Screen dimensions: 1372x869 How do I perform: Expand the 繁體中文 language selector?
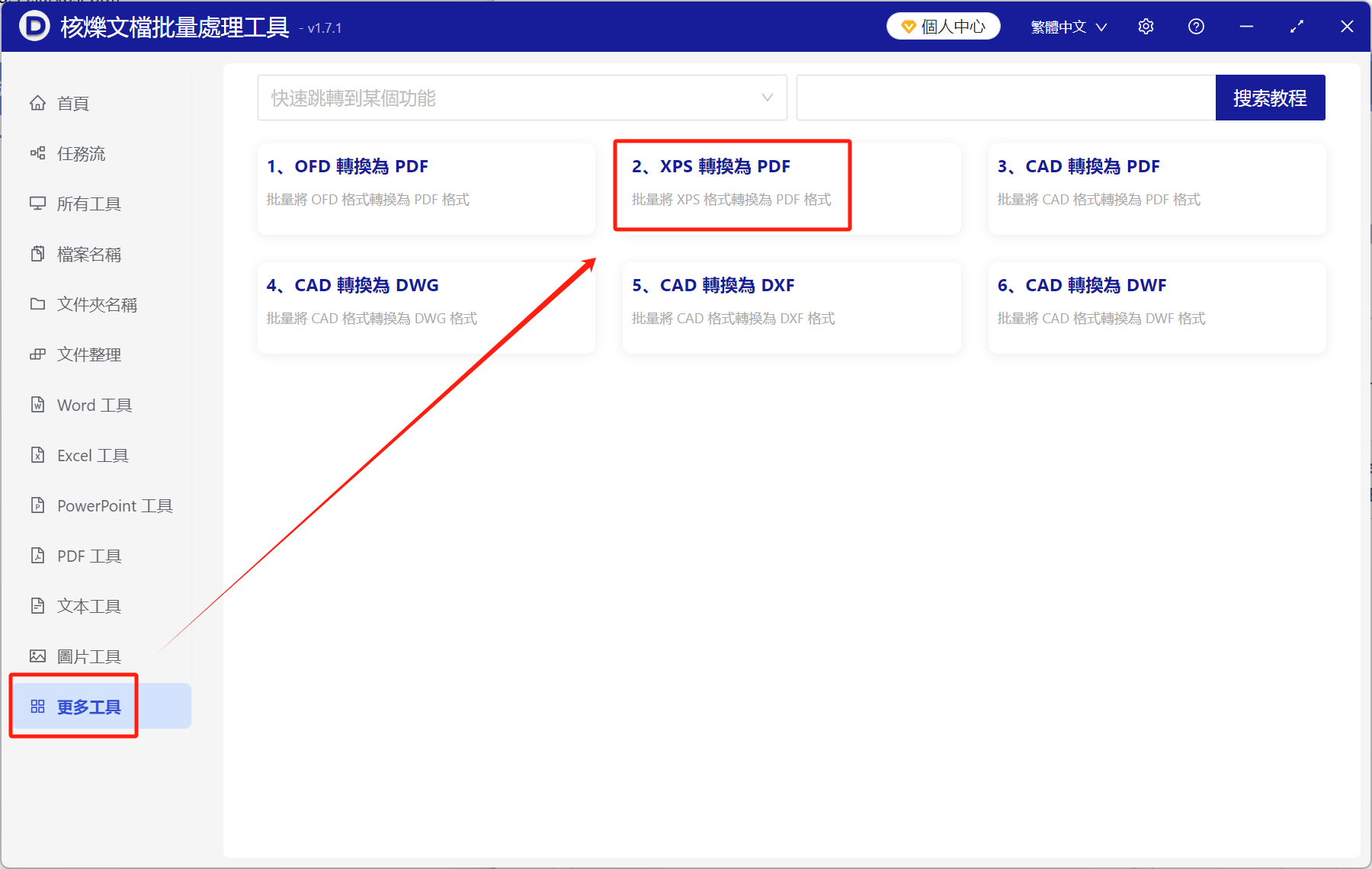[1068, 26]
